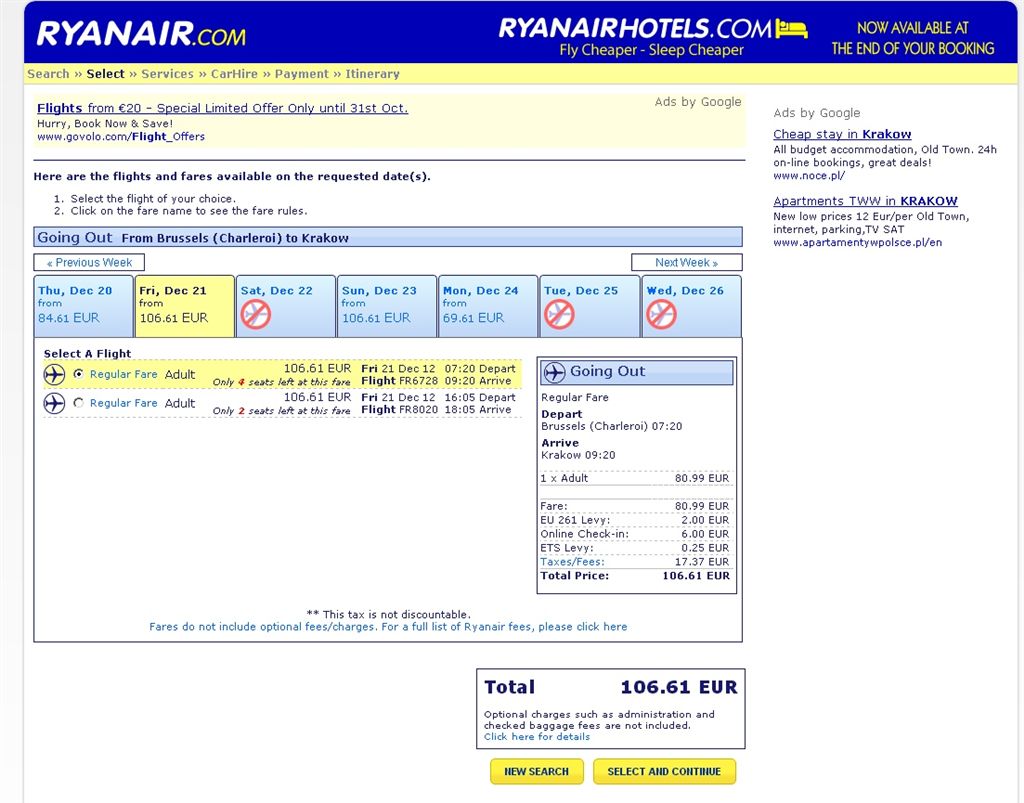
Task: Open Regular Fare rules for flight FR6728
Action: (123, 374)
